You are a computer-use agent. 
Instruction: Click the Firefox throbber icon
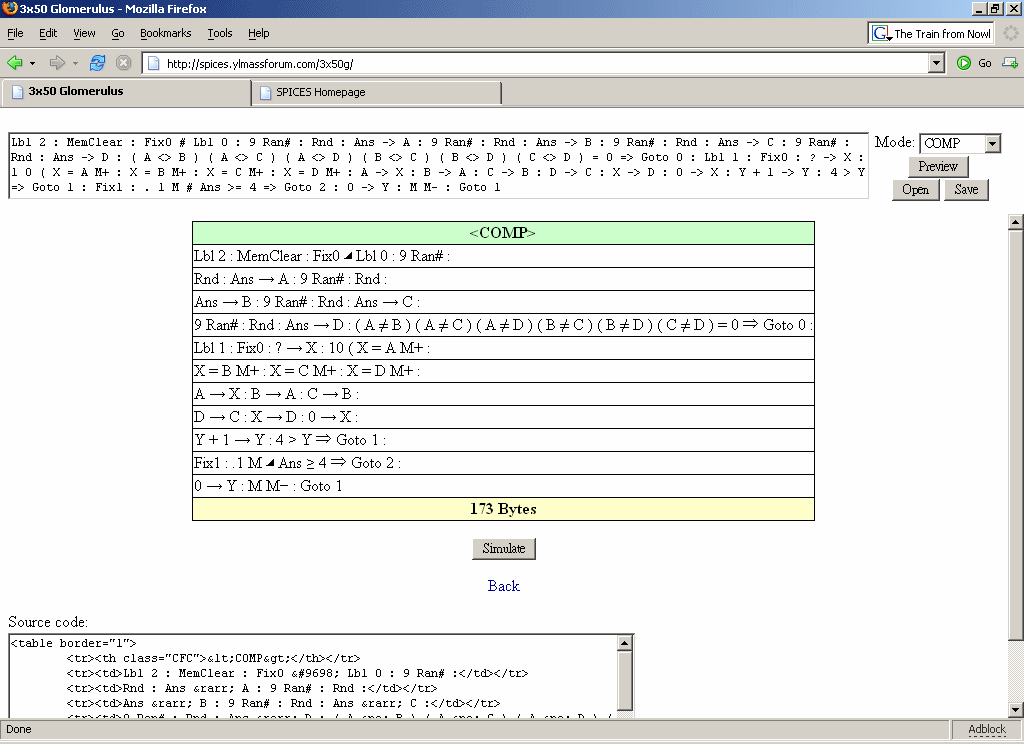click(x=1011, y=33)
